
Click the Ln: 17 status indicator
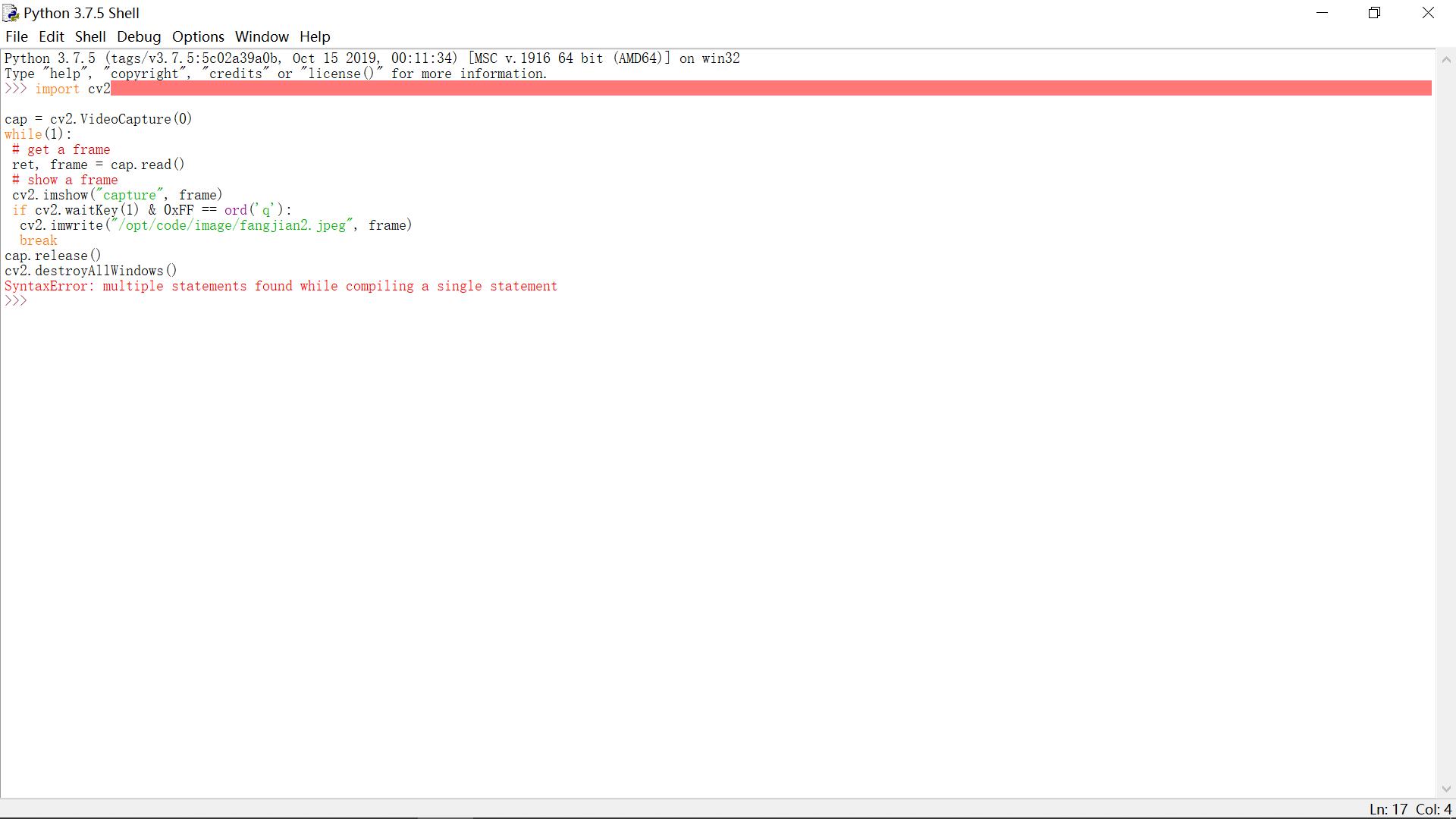tap(1388, 809)
